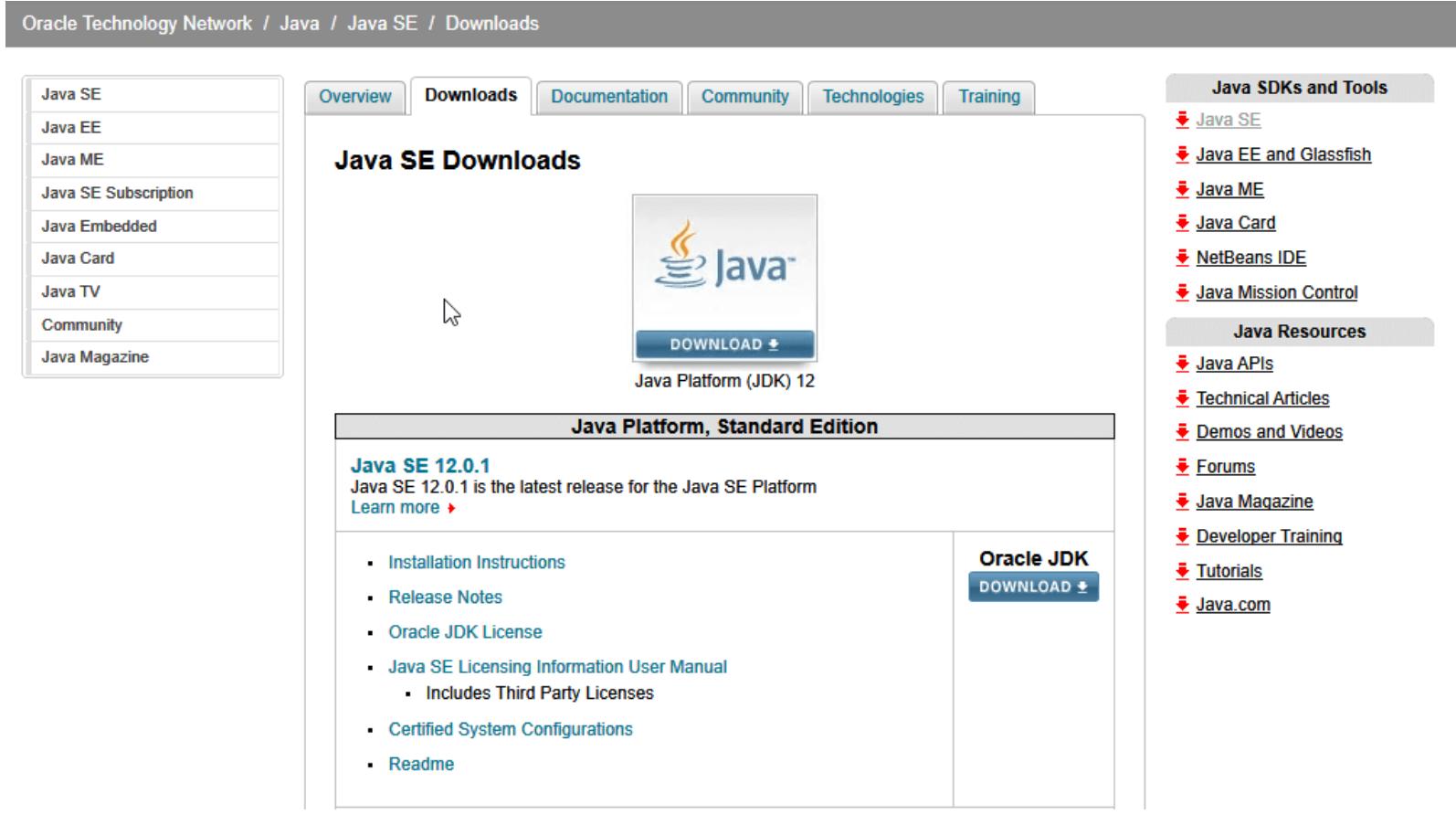1456x814 pixels.
Task: Click Java in the breadcrumb
Action: click(x=300, y=24)
